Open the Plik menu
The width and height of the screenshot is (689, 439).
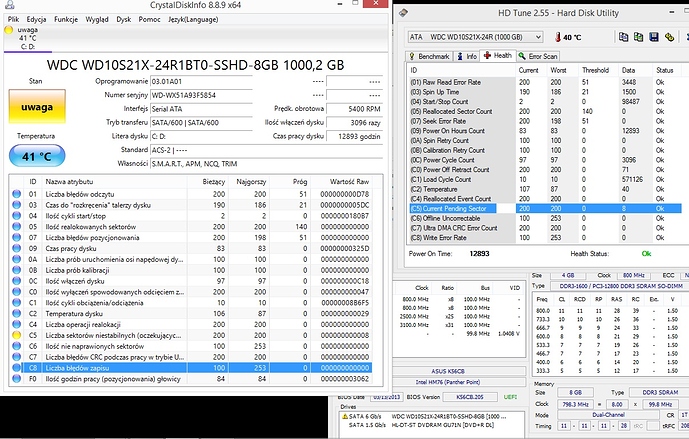point(13,19)
